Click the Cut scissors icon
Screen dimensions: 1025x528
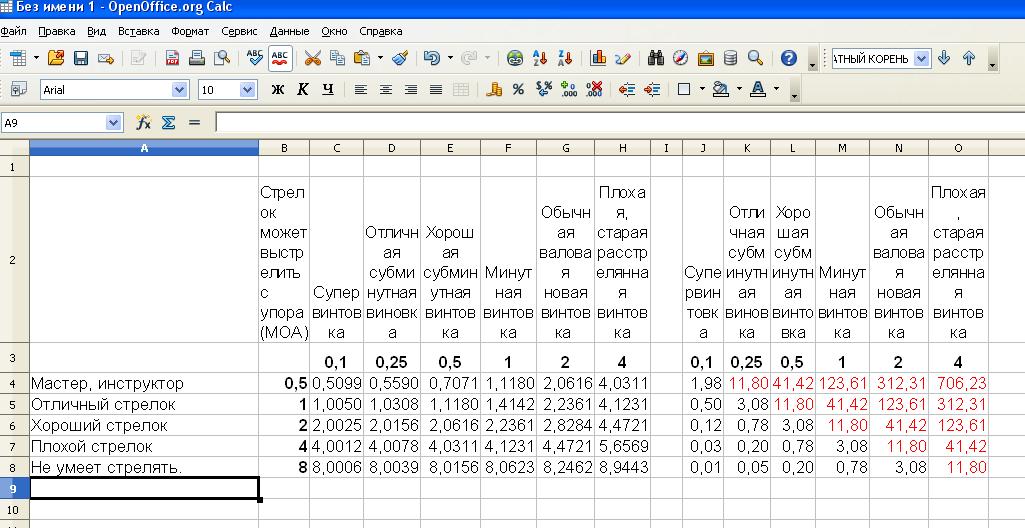pos(312,58)
